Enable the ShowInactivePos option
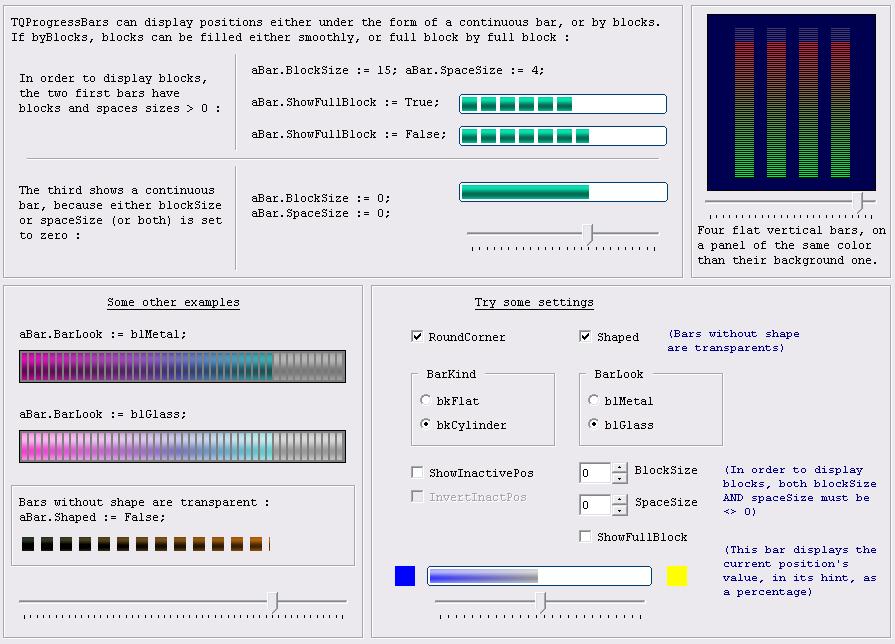The image size is (895, 644). click(417, 472)
